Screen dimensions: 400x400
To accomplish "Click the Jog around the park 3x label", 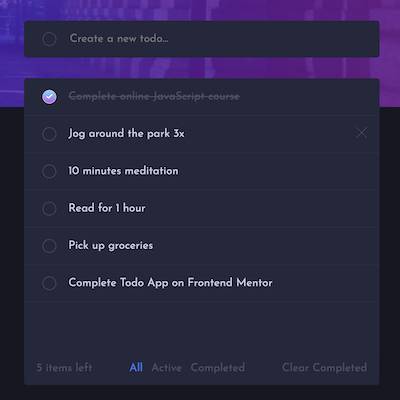I will [126, 134].
